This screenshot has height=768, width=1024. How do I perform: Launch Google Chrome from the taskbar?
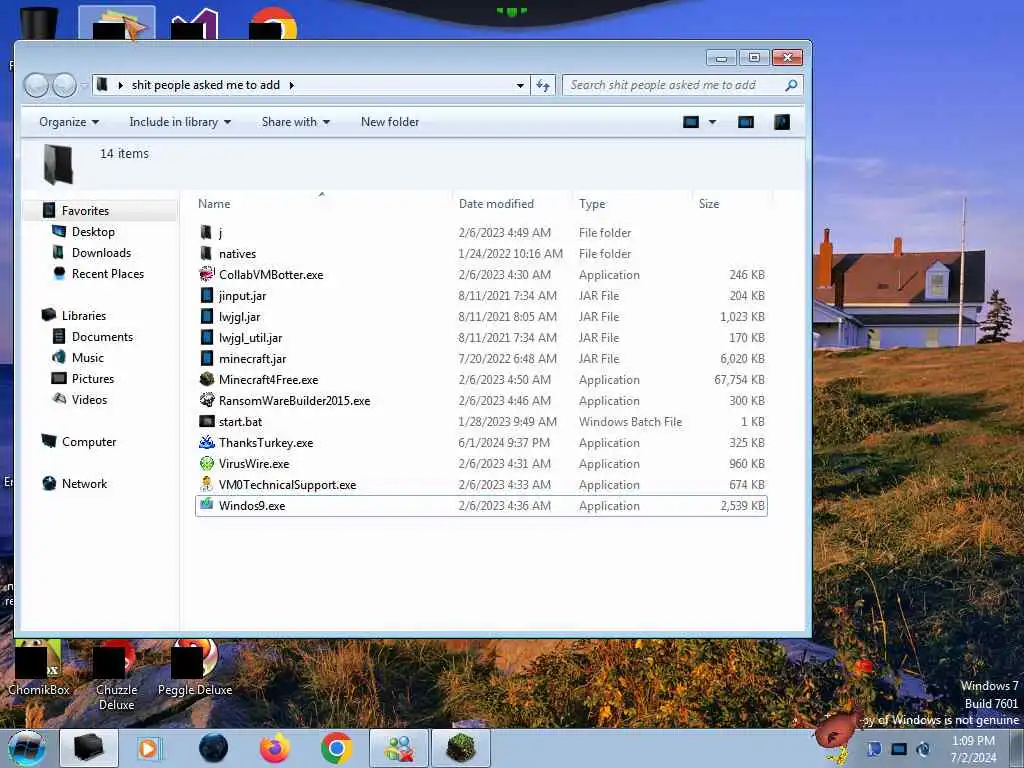[336, 748]
